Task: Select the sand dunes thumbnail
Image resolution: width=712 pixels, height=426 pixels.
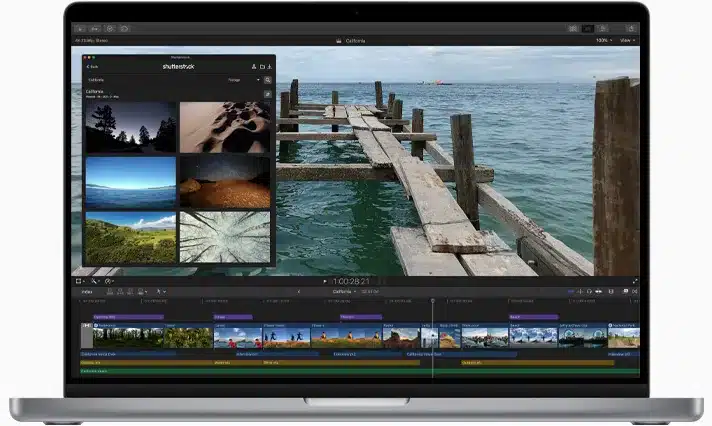Action: pyautogui.click(x=225, y=127)
